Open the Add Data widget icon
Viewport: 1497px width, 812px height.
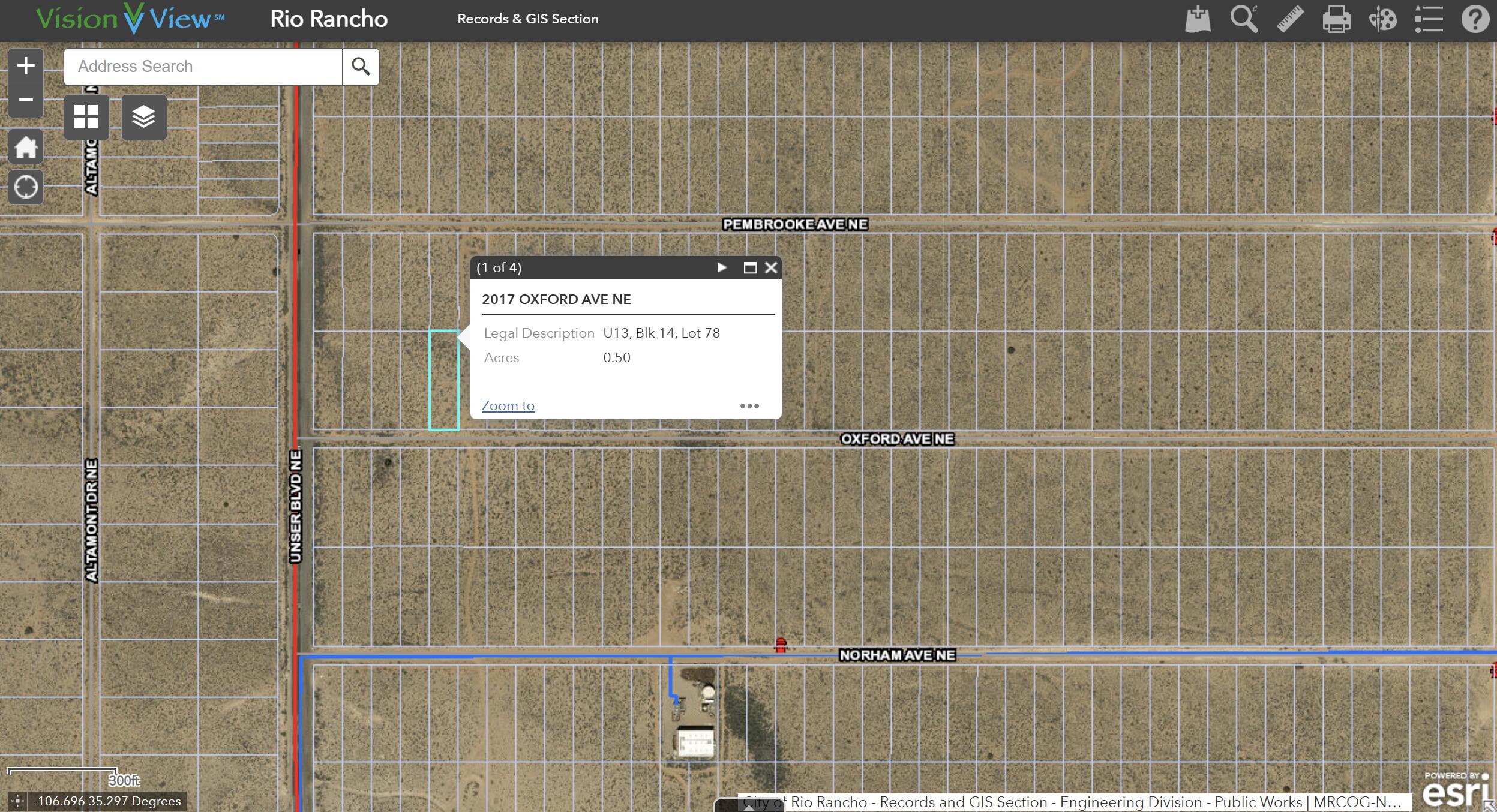click(1198, 19)
